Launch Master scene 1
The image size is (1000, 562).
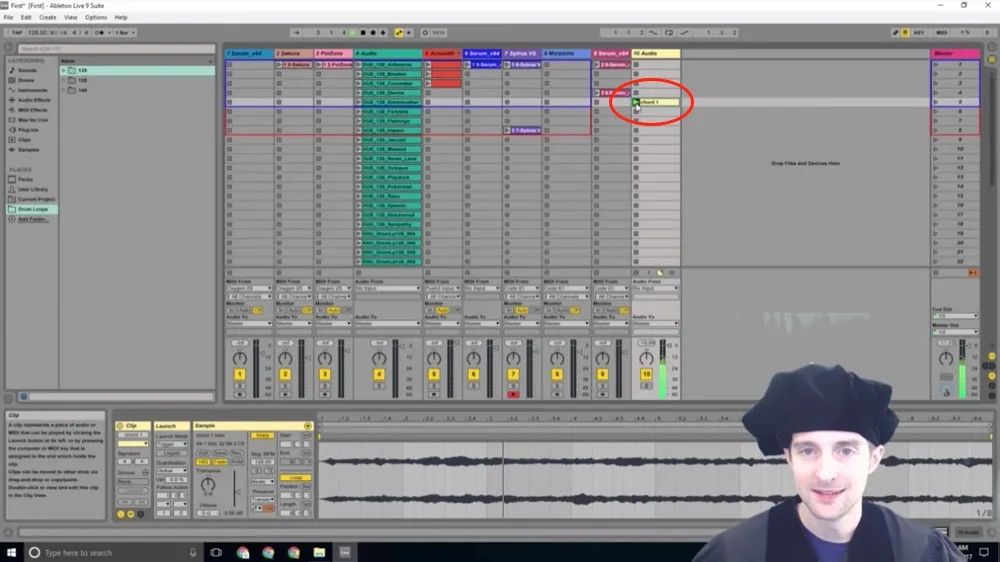936,64
